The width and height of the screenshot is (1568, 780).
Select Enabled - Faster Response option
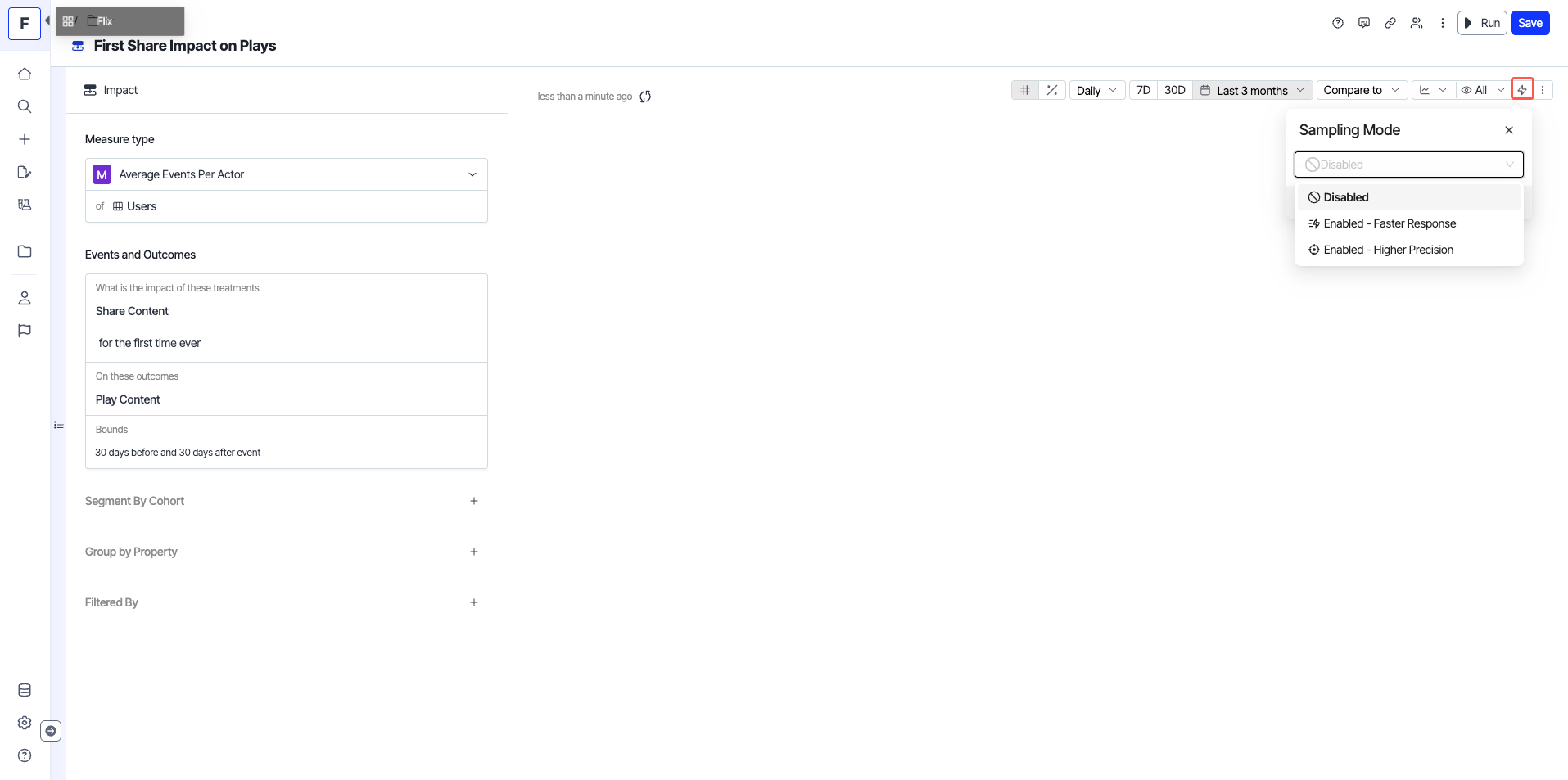coord(1390,223)
